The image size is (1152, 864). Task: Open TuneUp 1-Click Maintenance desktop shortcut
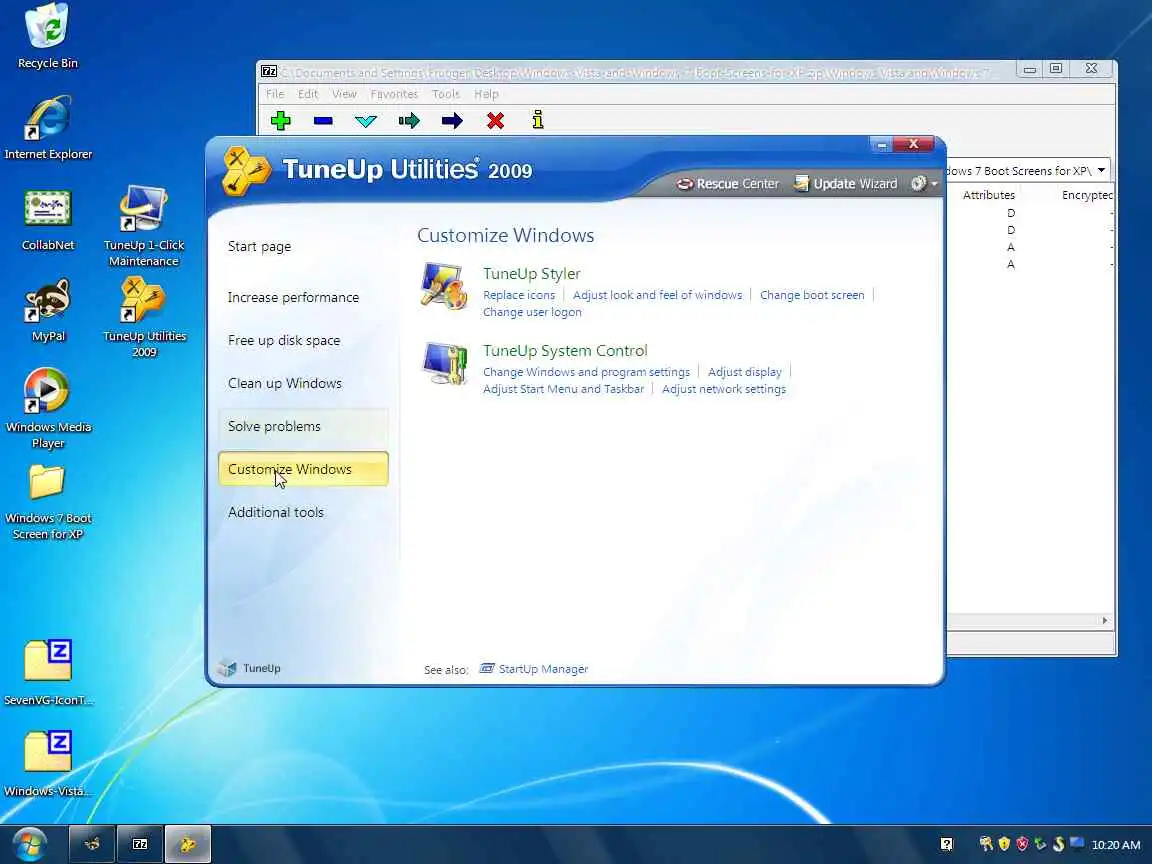pos(144,226)
